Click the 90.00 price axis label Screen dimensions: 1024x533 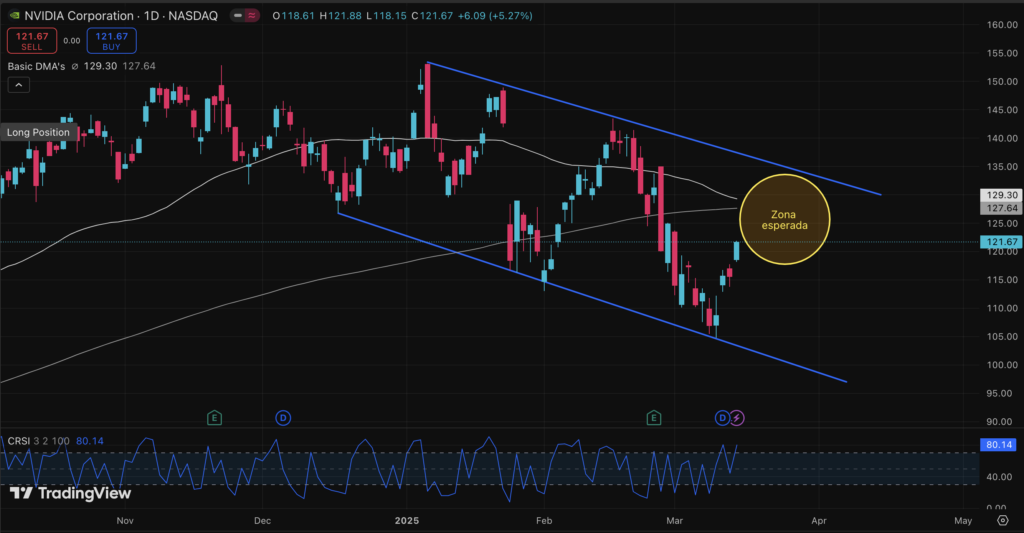(x=1000, y=422)
